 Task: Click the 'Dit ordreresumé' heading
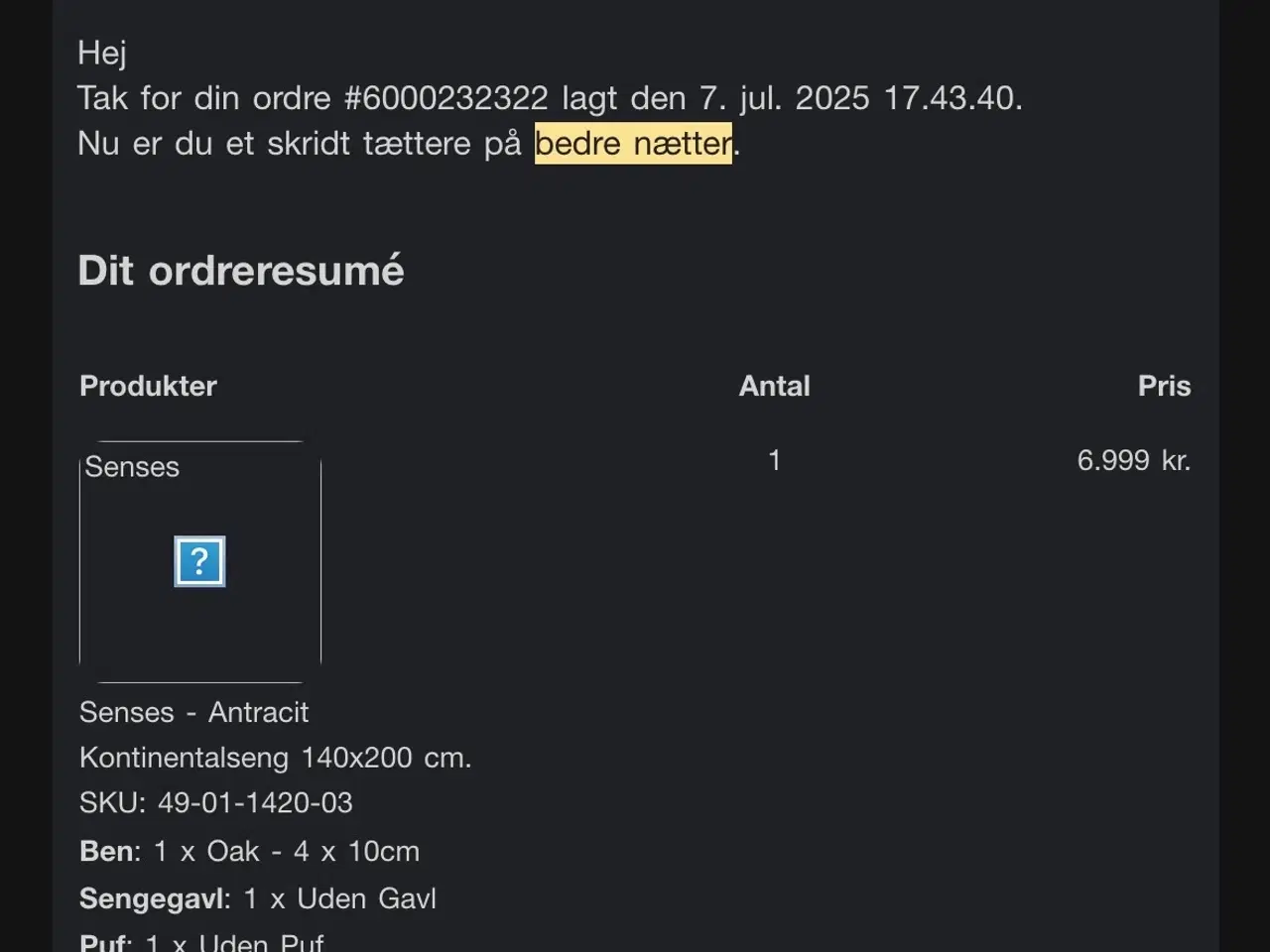coord(241,271)
